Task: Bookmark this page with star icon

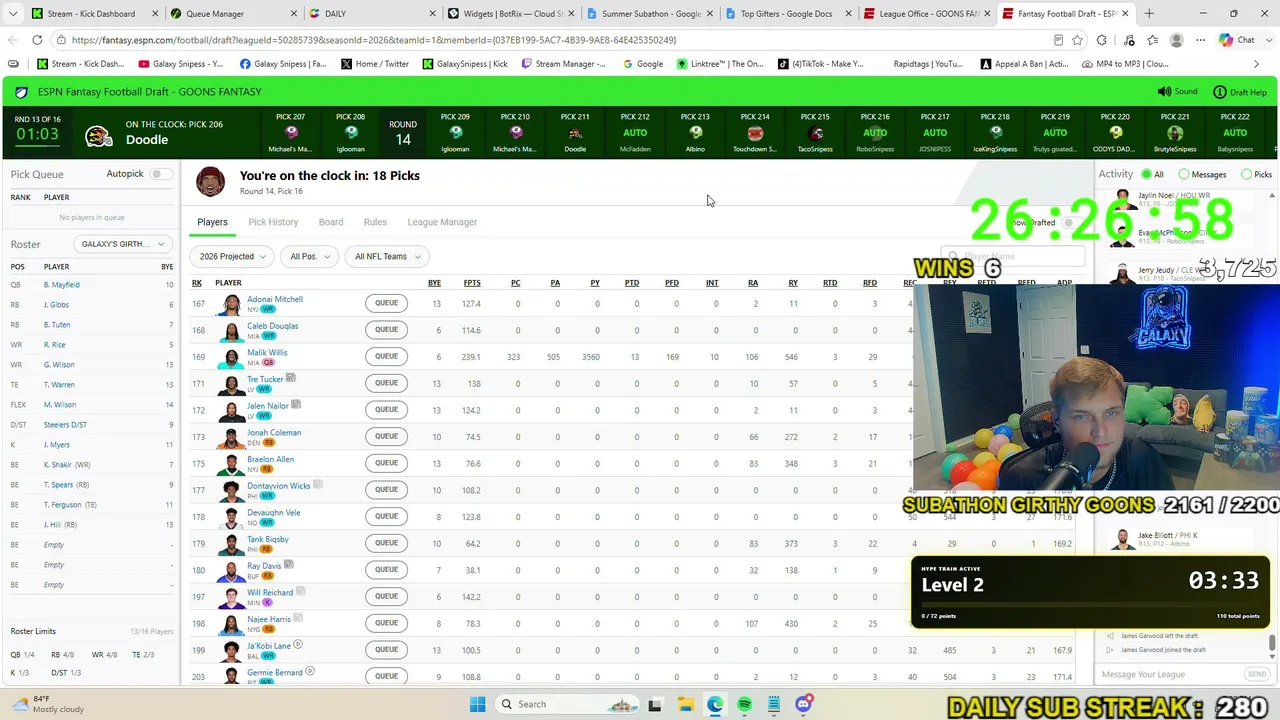Action: [1077, 40]
